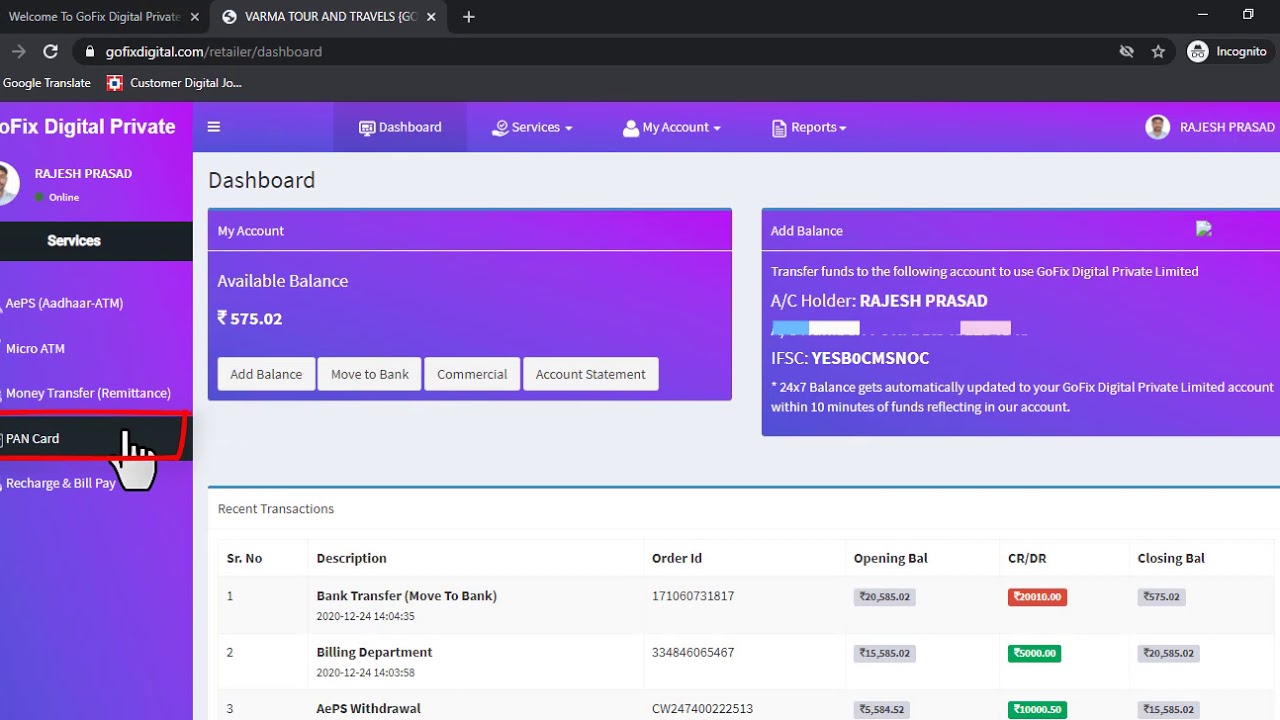
Task: Open a new browser tab with plus
Action: 468,17
